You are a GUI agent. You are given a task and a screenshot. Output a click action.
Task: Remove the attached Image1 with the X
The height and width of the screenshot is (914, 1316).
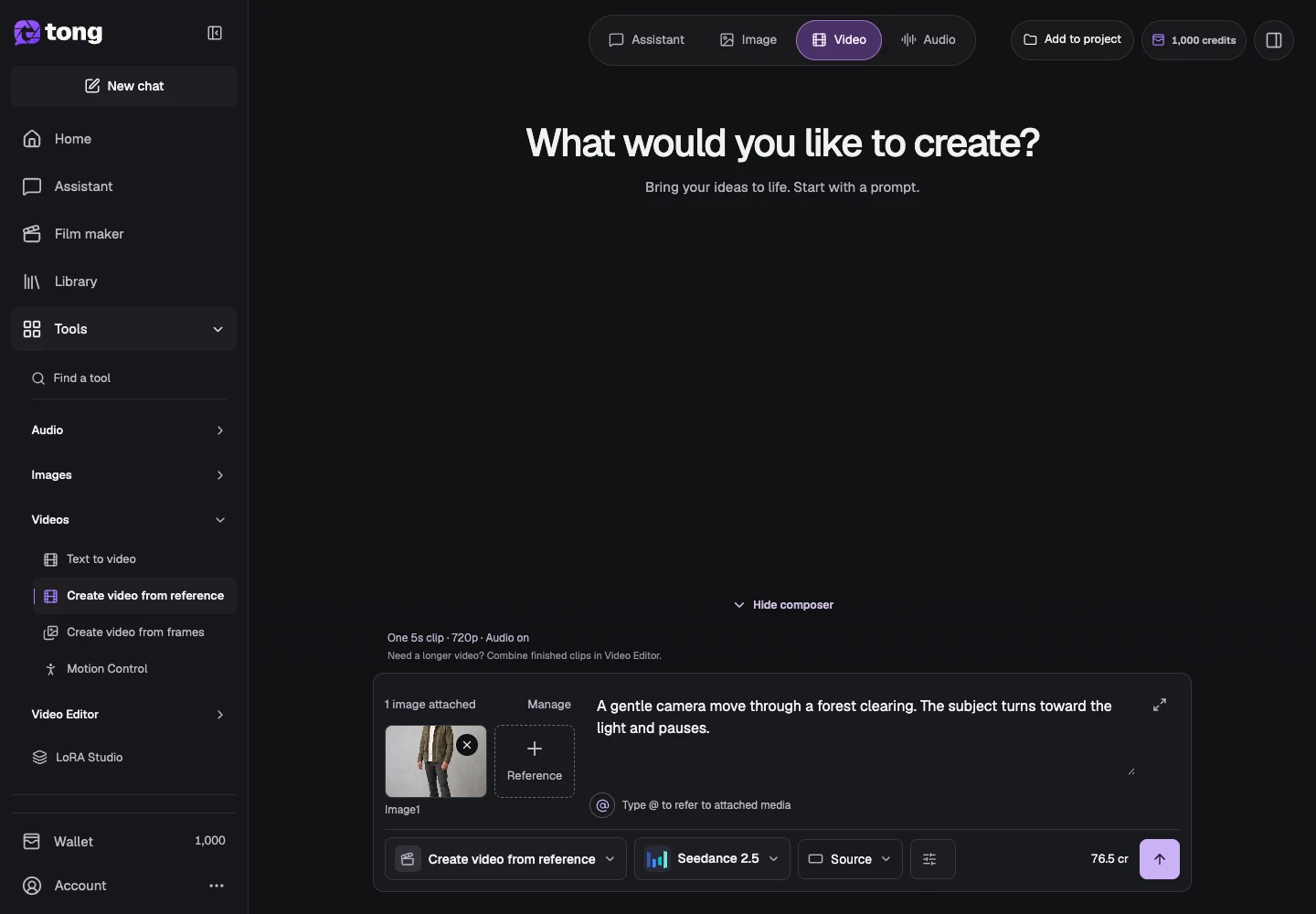point(467,745)
